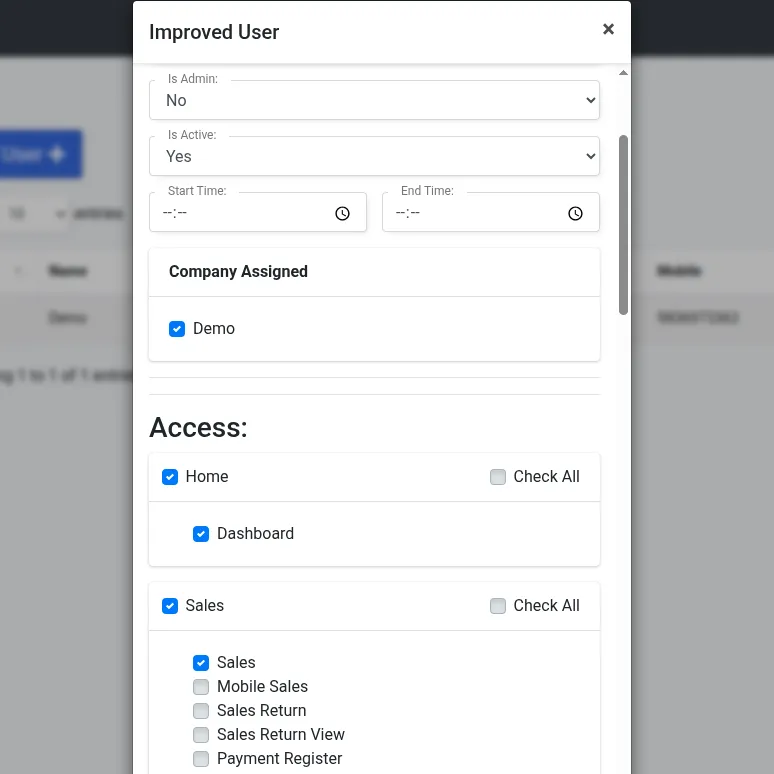774x774 pixels.
Task: Click the Improved User title
Action: 214,32
